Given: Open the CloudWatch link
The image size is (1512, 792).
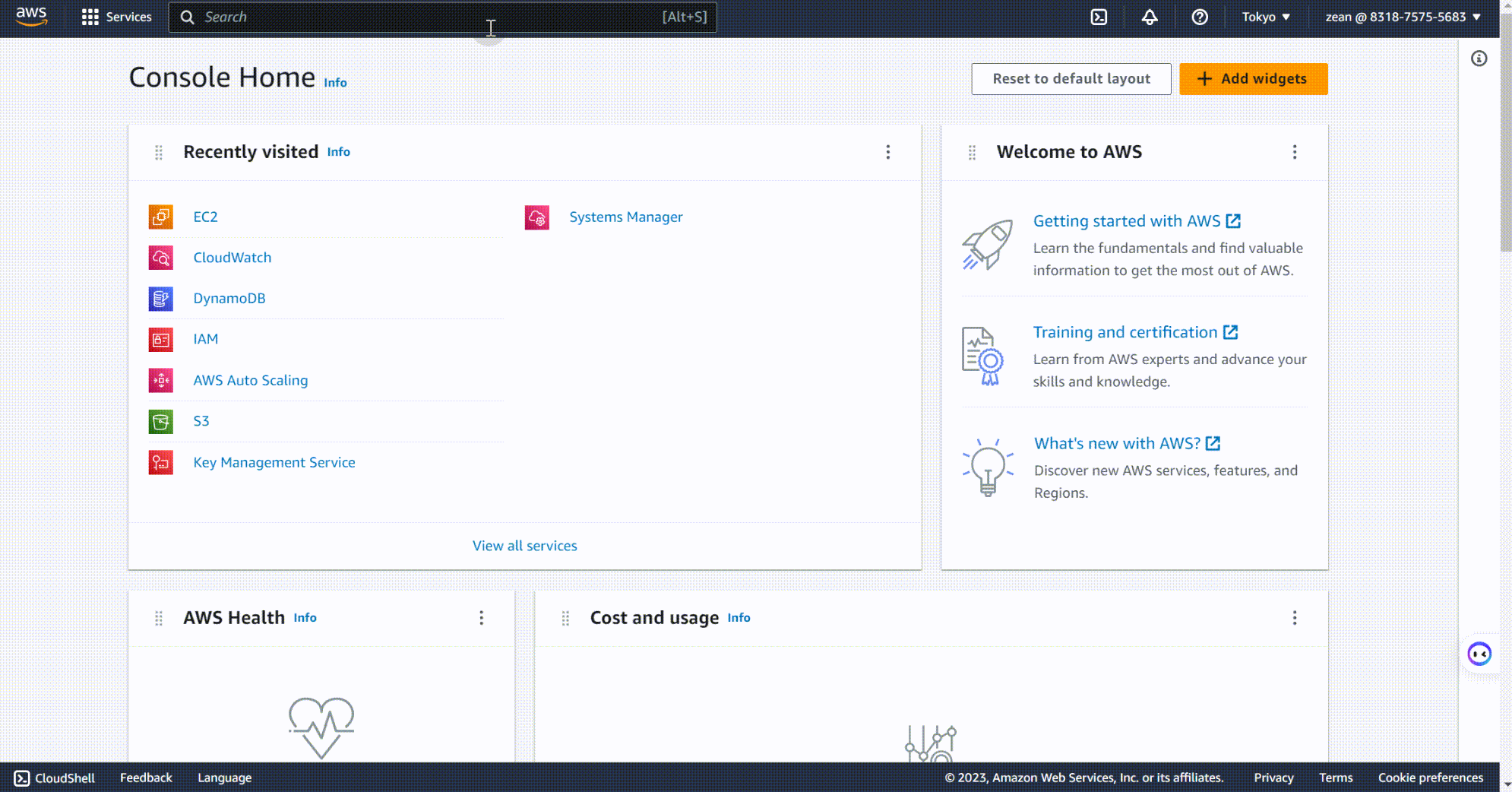Looking at the screenshot, I should 232,258.
